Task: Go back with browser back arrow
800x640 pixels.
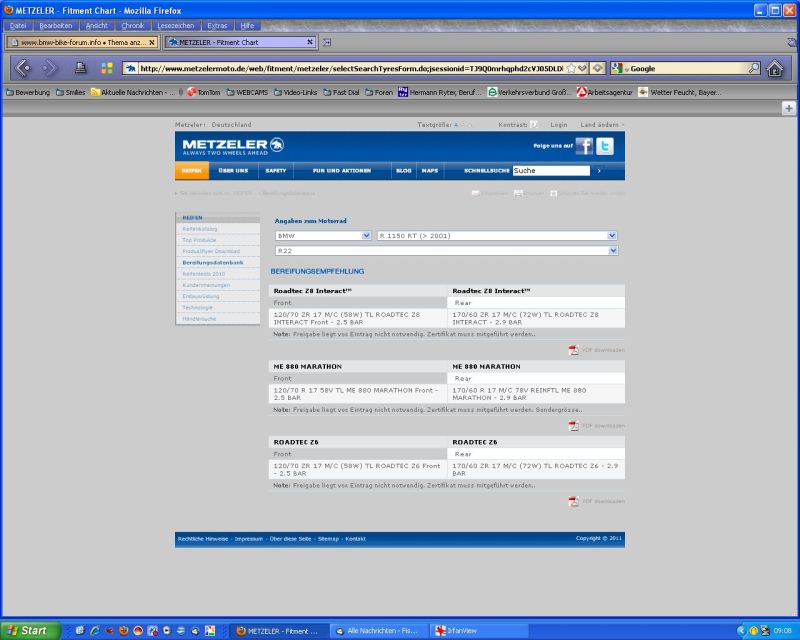Action: (x=22, y=68)
